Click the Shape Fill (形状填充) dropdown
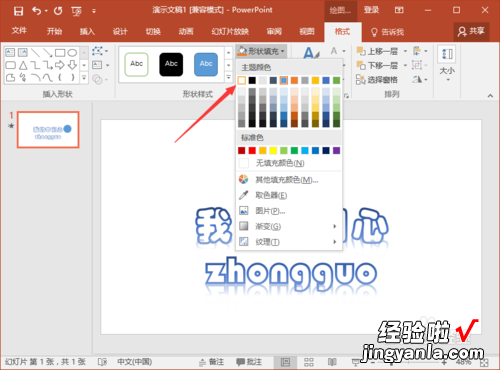Screen dimensions: 500x370 point(261,51)
